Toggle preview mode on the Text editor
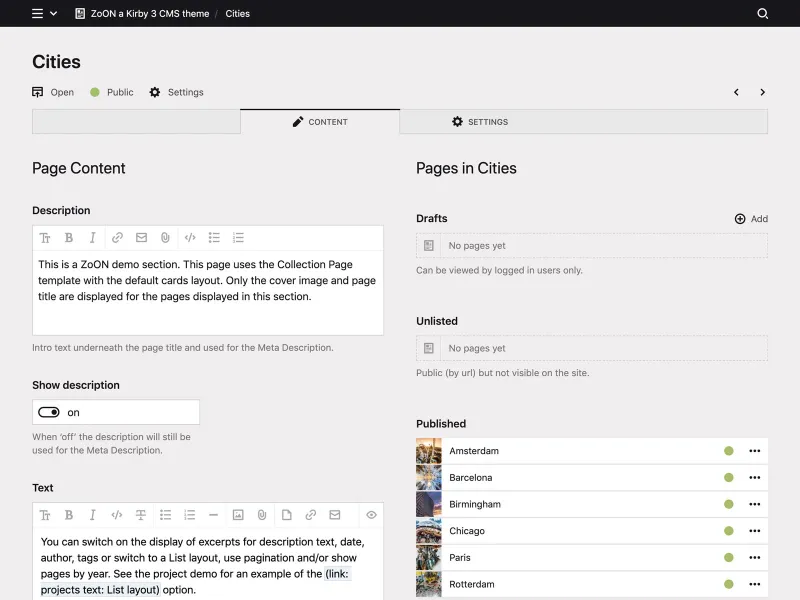The height and width of the screenshot is (600, 800). pos(371,514)
